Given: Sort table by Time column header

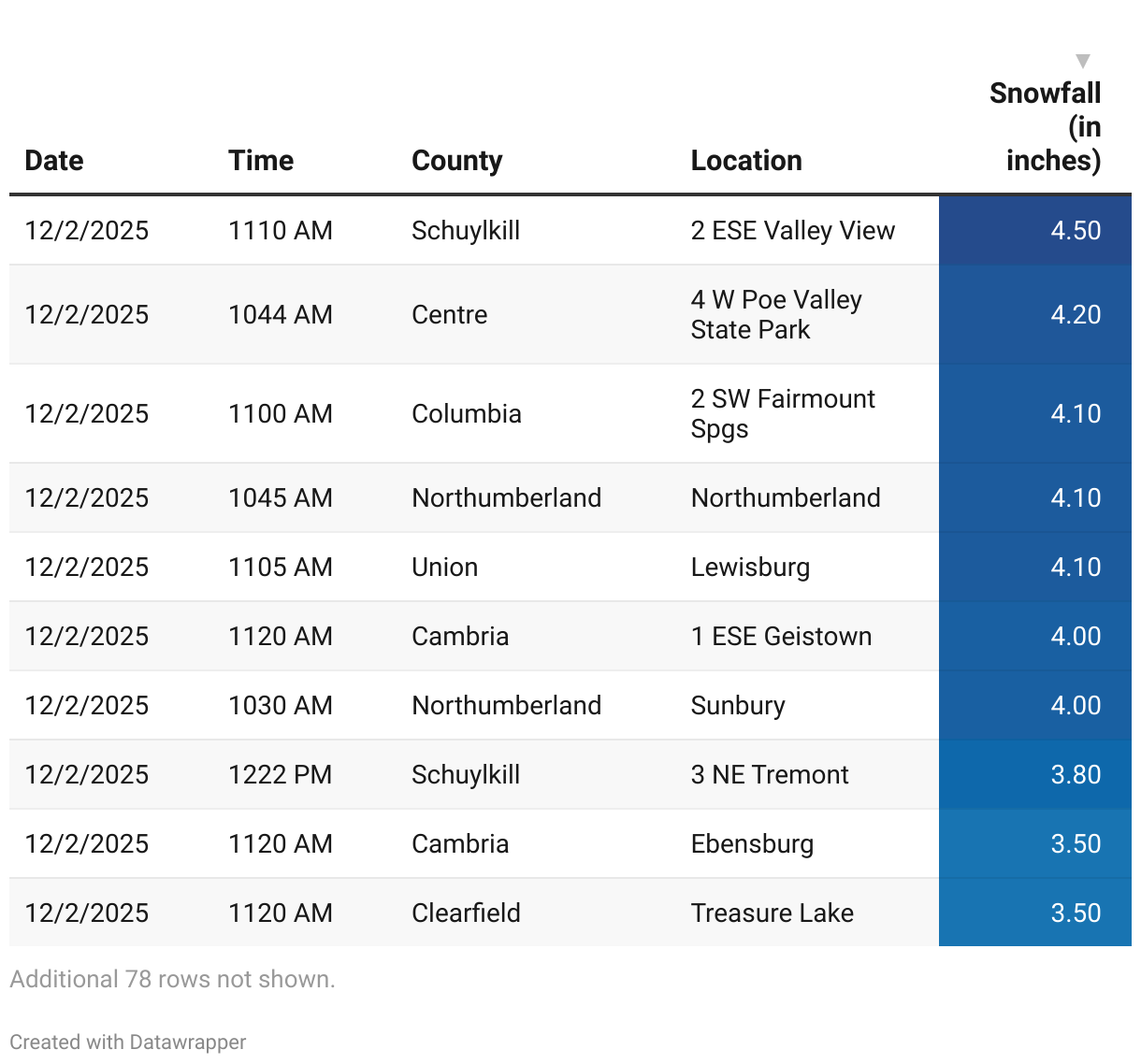Looking at the screenshot, I should [x=261, y=161].
